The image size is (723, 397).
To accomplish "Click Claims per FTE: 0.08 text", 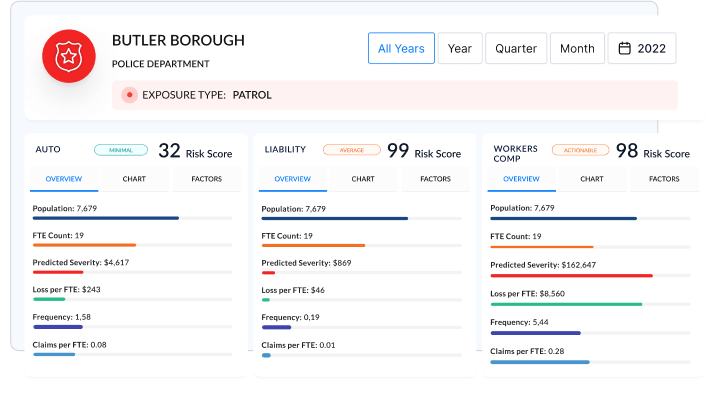I will (70, 345).
